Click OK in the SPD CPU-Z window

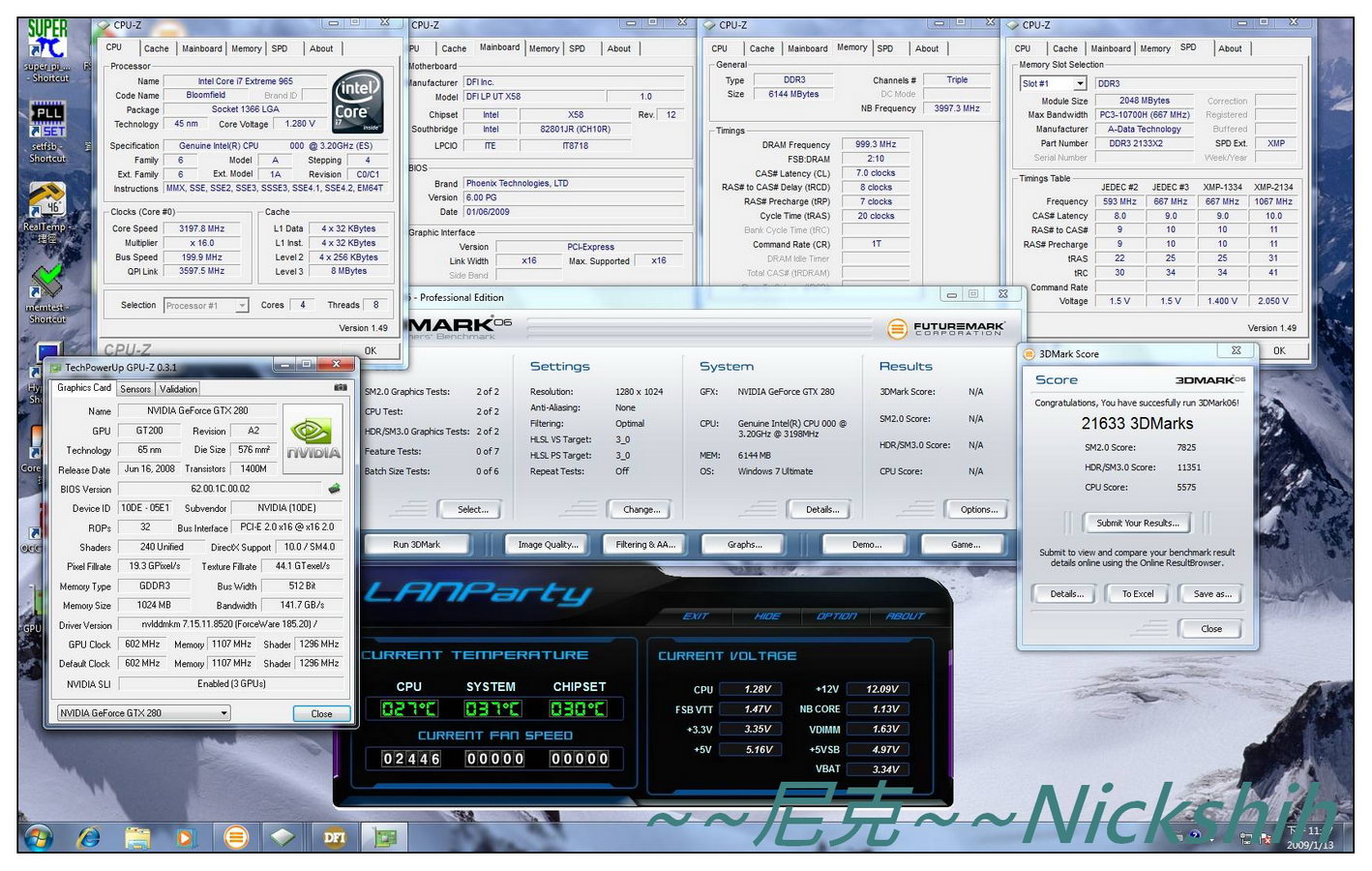1279,351
